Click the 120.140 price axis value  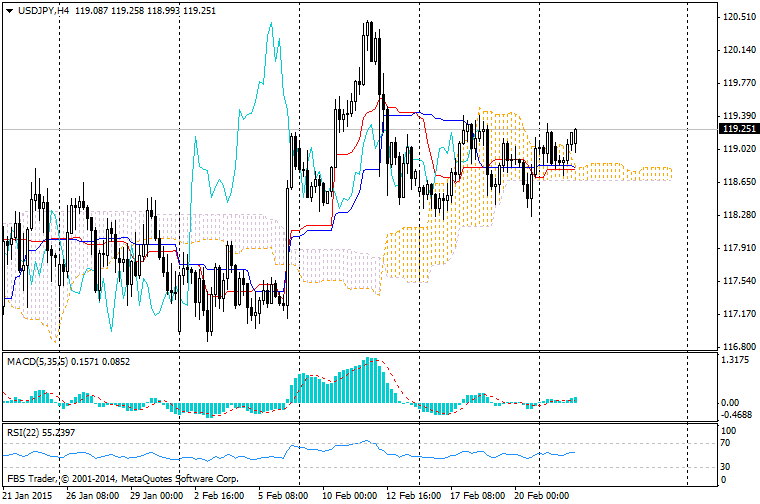739,50
